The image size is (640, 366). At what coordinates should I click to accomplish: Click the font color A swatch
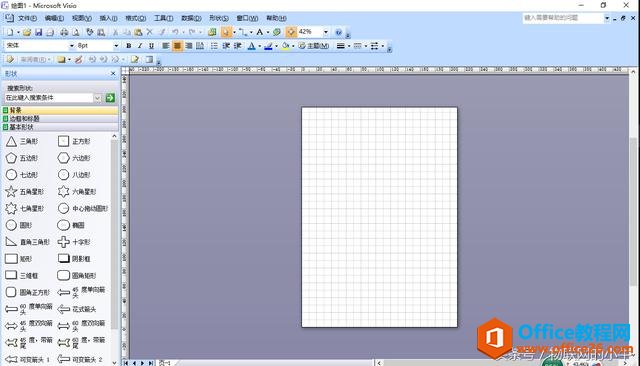coord(251,46)
